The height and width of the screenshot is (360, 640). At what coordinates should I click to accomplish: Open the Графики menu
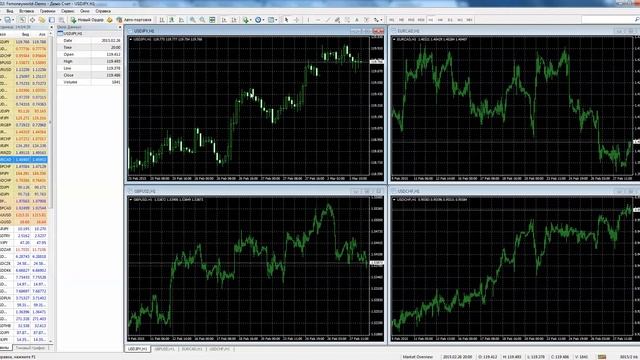[x=48, y=11]
